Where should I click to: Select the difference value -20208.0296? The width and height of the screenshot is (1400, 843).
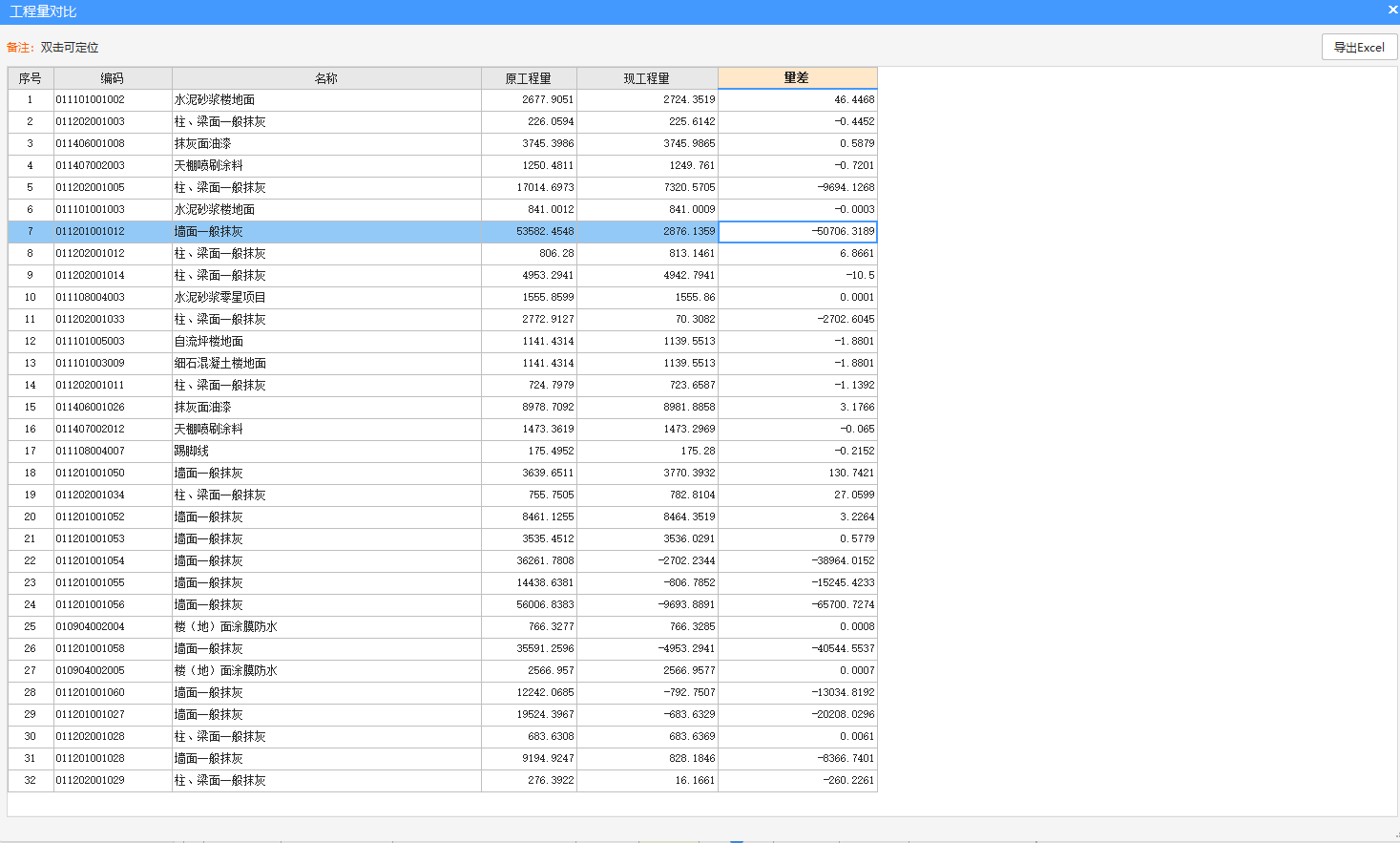798,714
